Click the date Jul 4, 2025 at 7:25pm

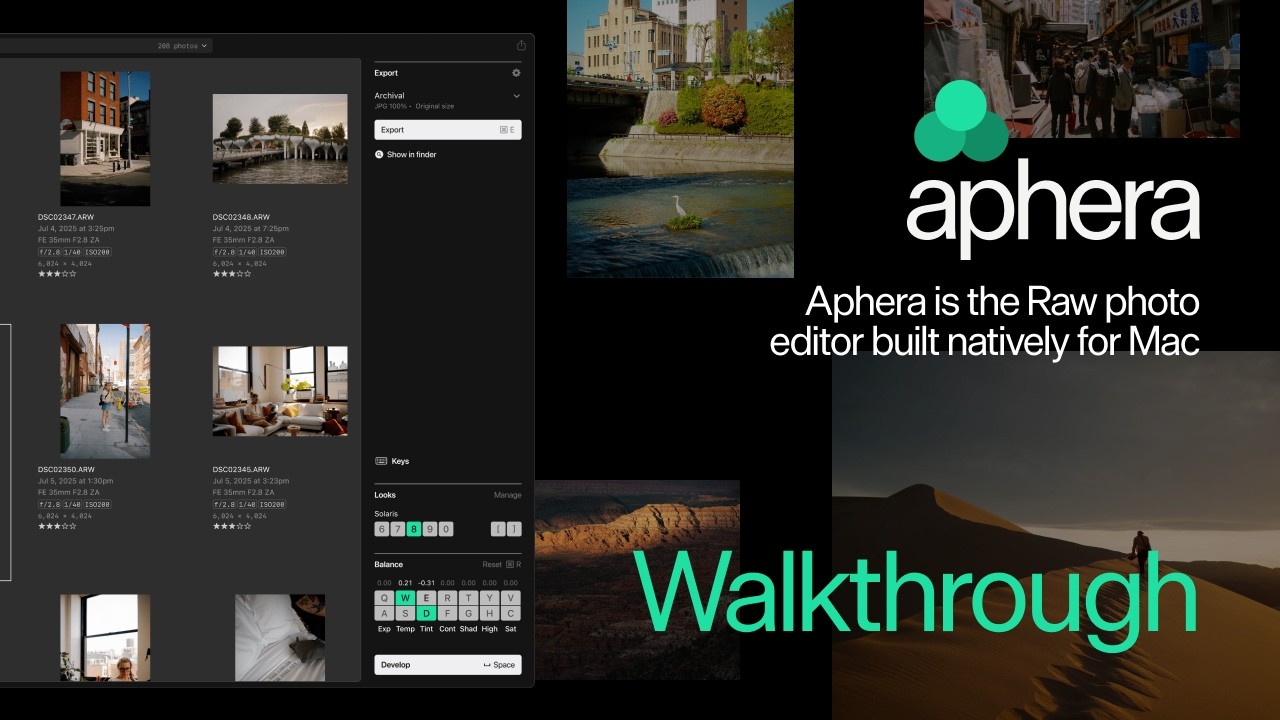tap(251, 229)
